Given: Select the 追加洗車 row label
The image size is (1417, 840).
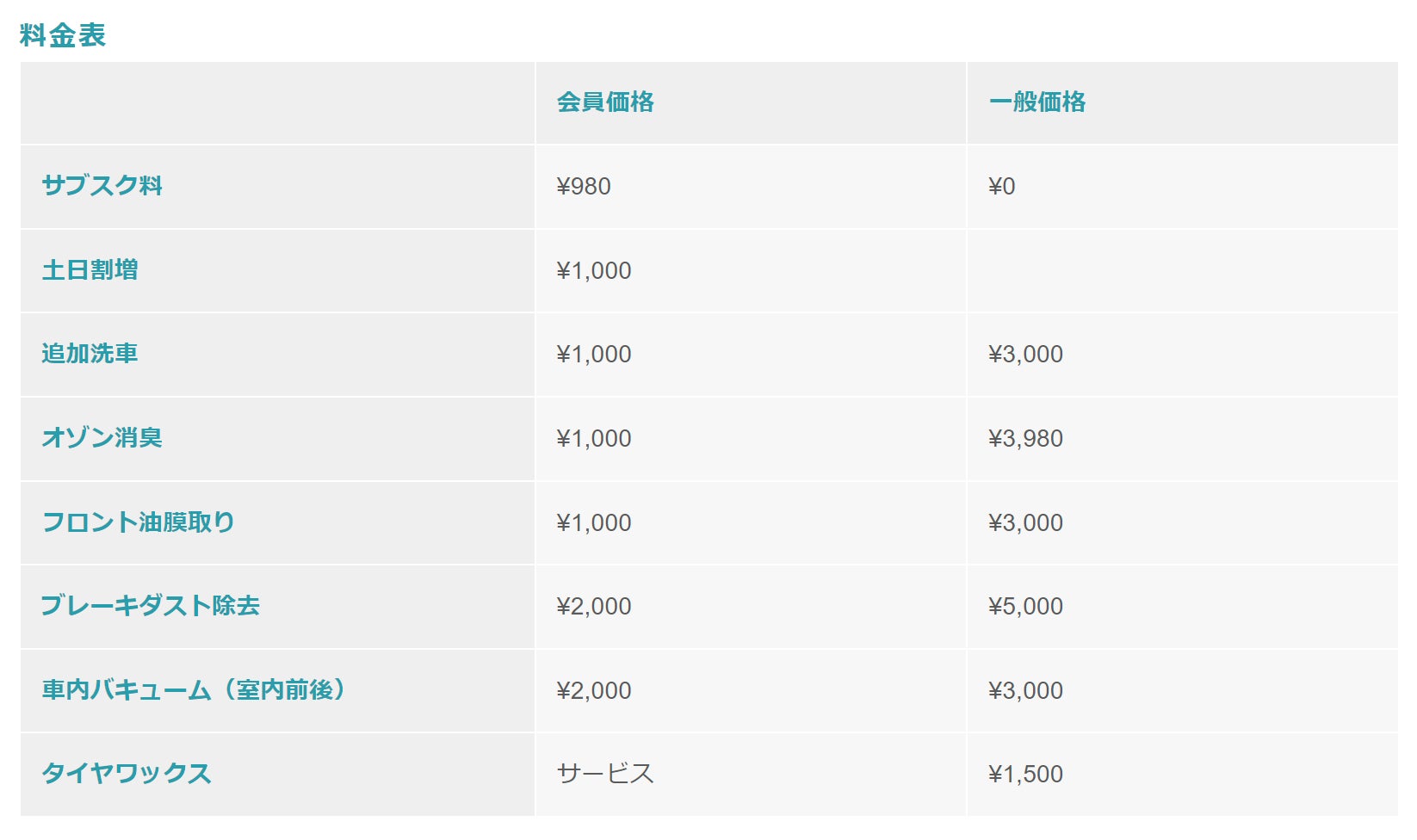Looking at the screenshot, I should (x=90, y=354).
